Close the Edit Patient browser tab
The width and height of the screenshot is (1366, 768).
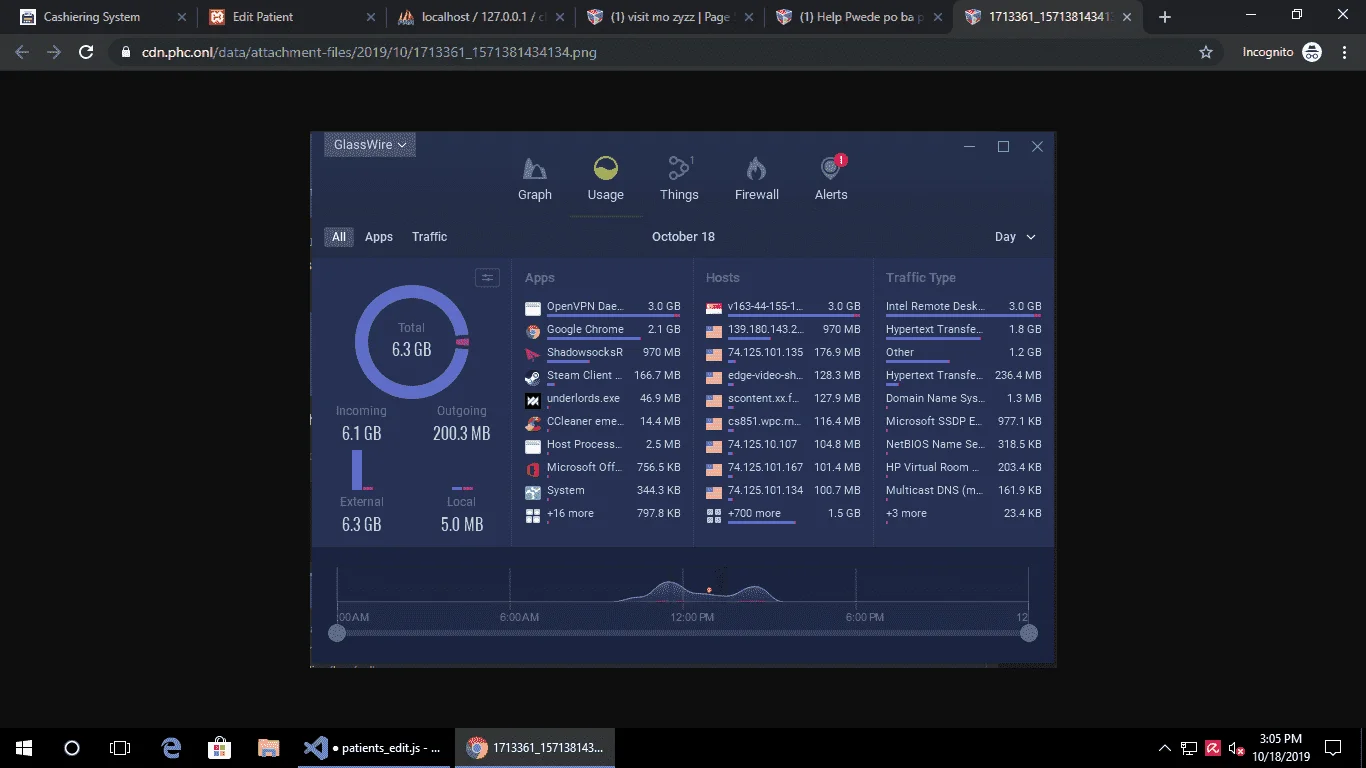(370, 17)
